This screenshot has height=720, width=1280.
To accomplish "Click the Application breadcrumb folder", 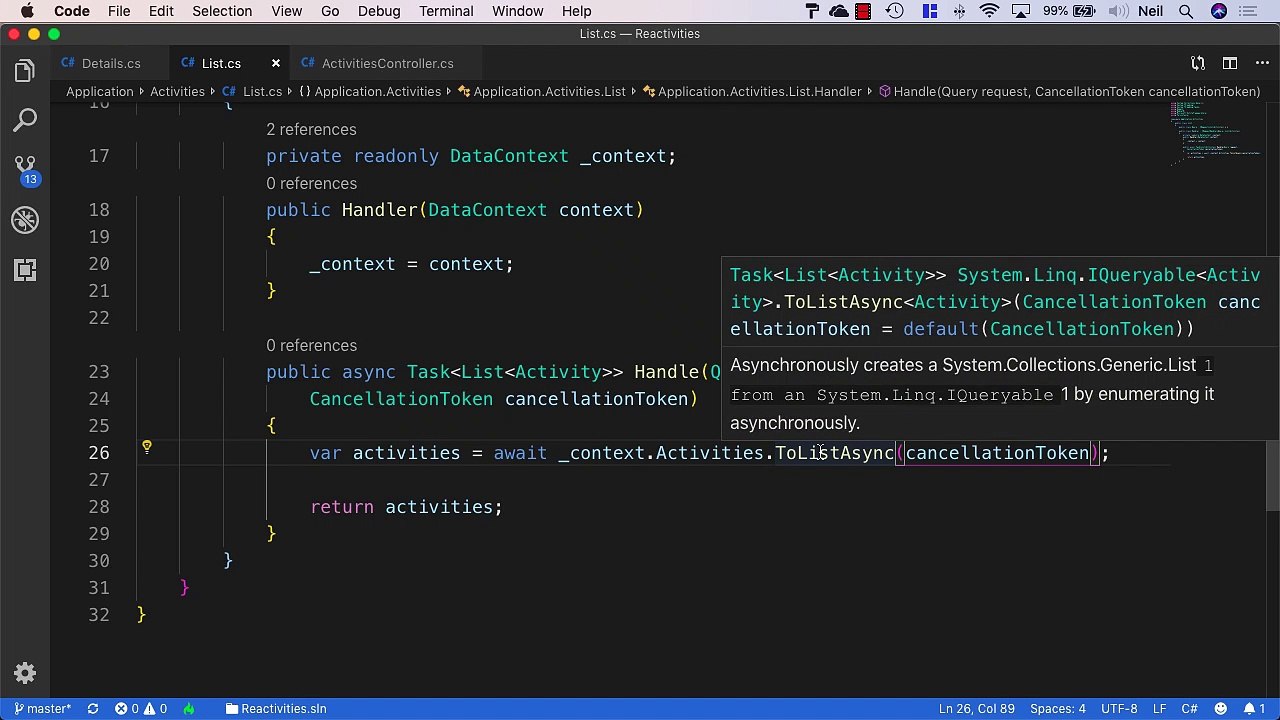I will [100, 91].
